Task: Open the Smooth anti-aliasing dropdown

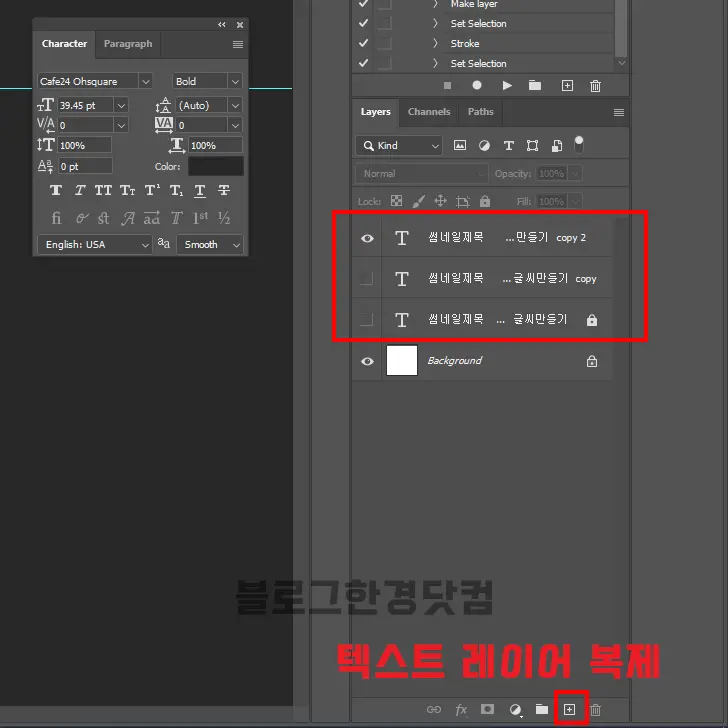Action: 209,244
